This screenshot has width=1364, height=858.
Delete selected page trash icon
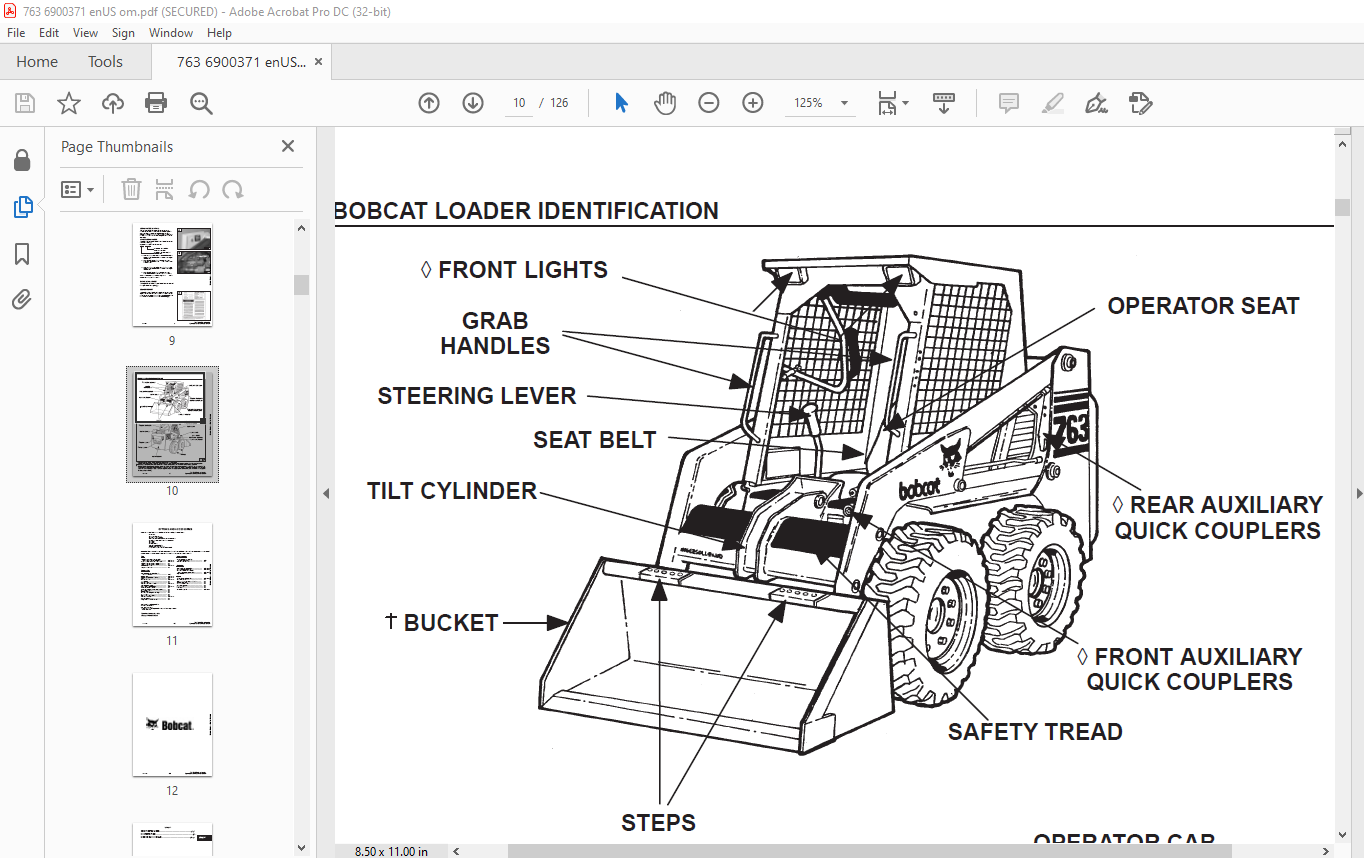131,189
